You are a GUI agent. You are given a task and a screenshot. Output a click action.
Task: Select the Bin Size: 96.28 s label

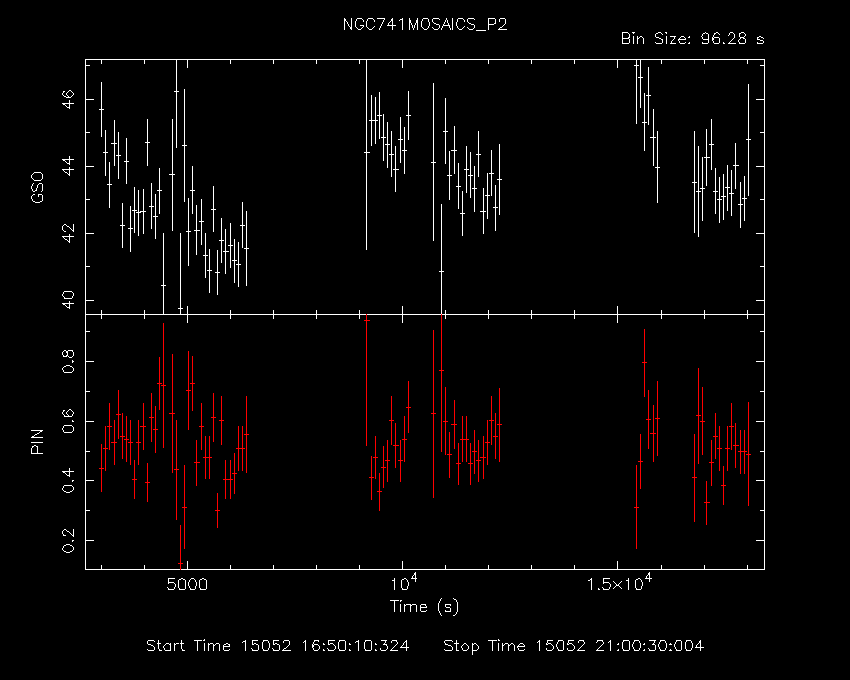[x=692, y=39]
